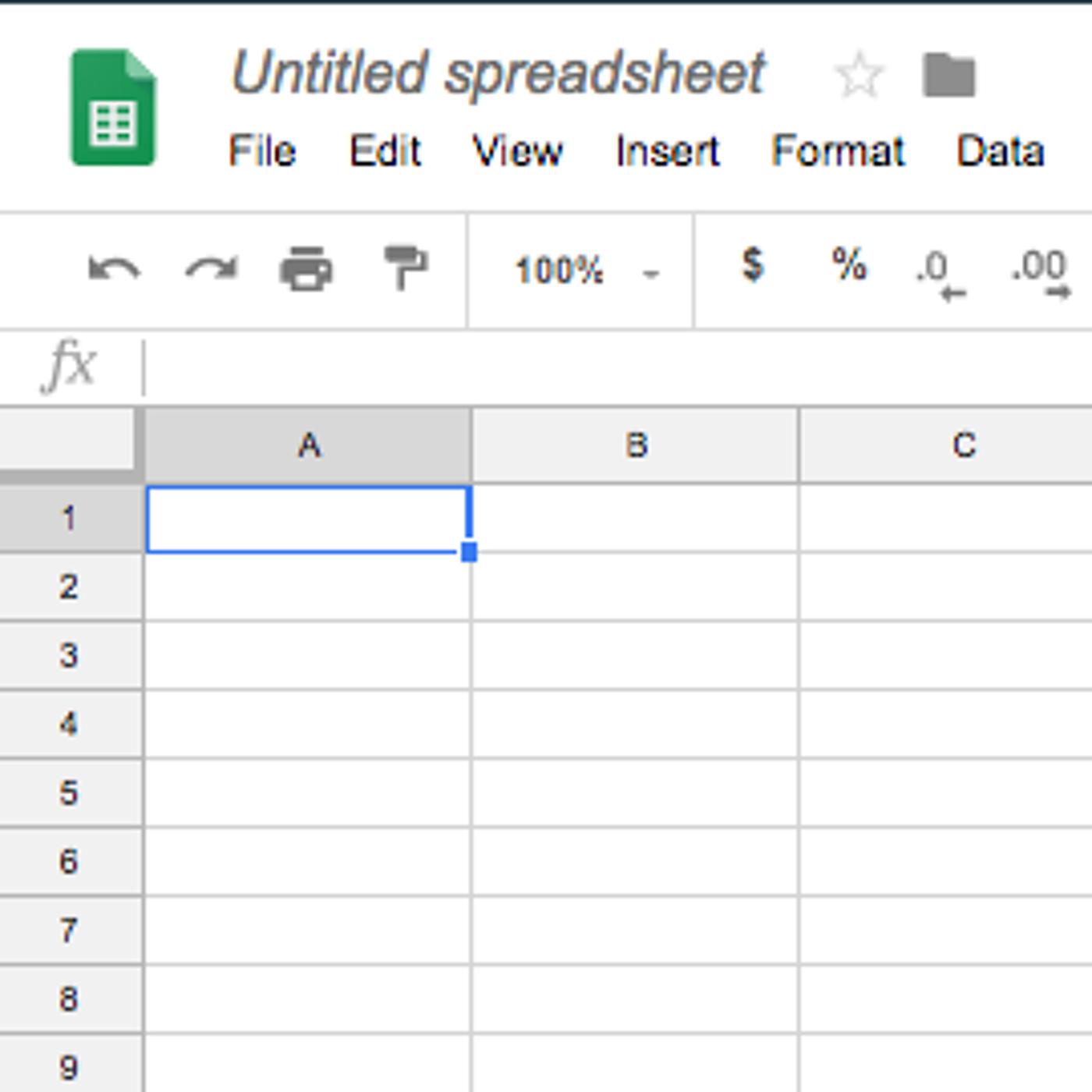Open the move to folder icon
Viewport: 1092px width, 1092px height.
tap(948, 75)
